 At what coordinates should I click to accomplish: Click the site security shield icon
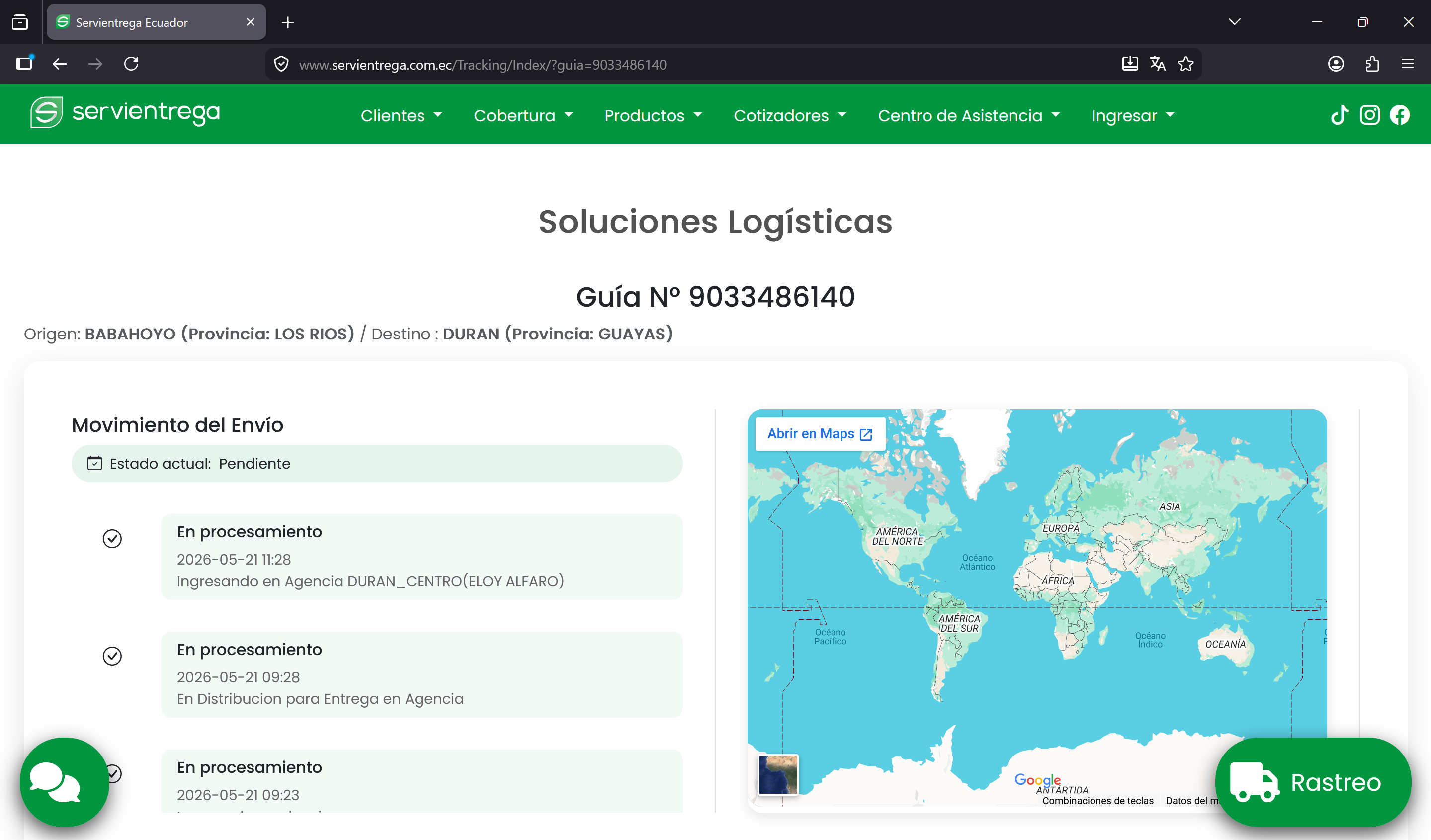tap(281, 64)
